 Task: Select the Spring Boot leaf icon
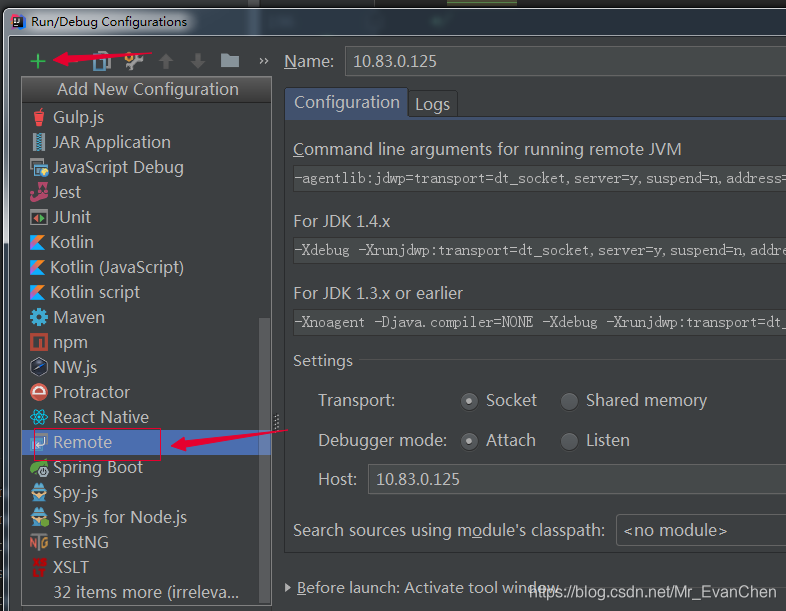click(x=39, y=468)
